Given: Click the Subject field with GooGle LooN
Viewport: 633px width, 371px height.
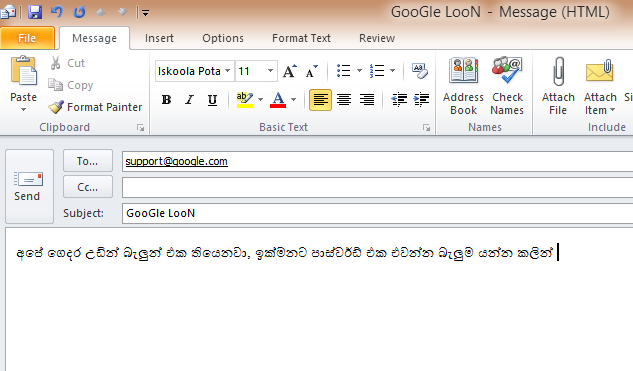Looking at the screenshot, I should click(377, 213).
